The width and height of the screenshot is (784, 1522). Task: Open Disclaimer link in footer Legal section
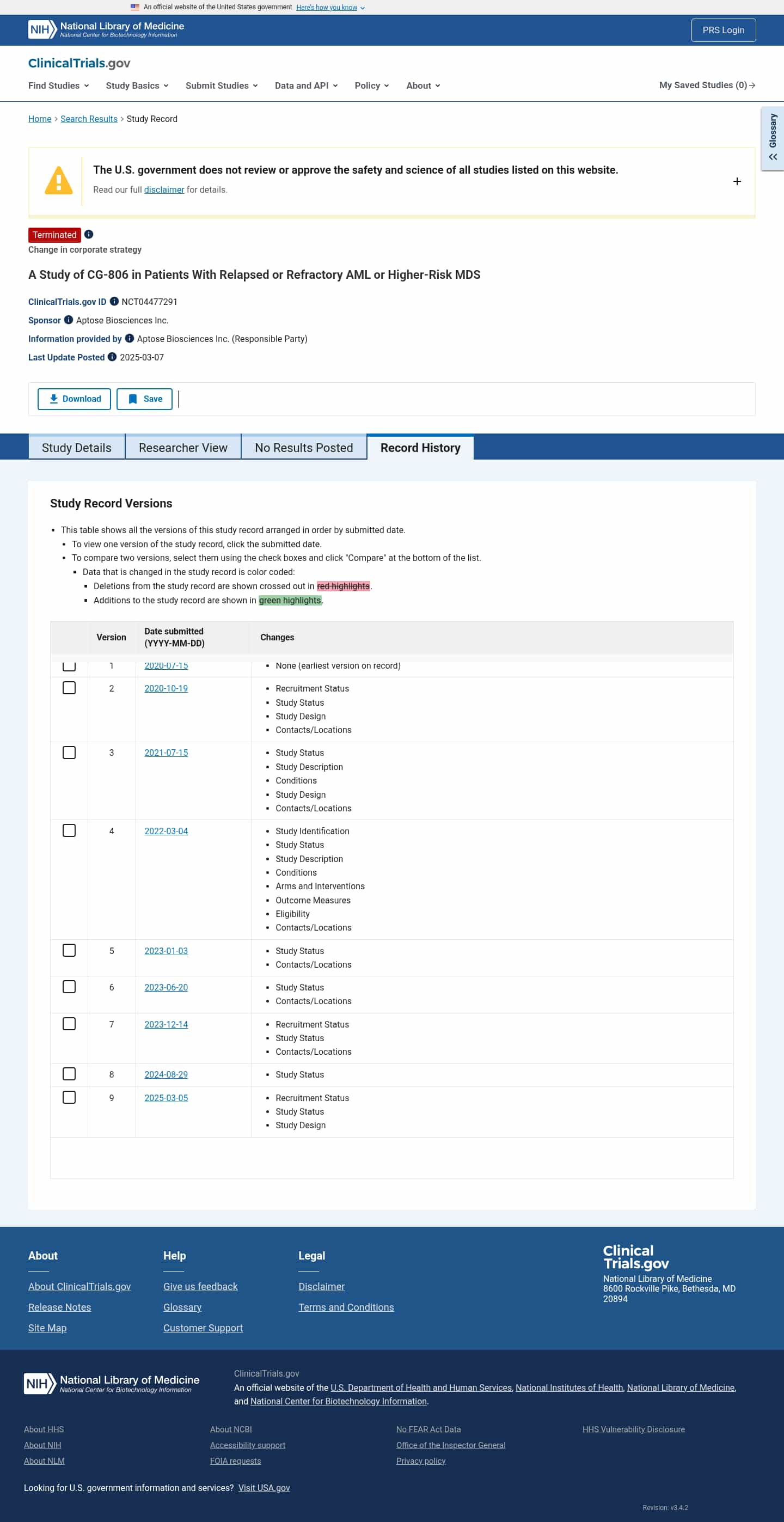pyautogui.click(x=321, y=1286)
